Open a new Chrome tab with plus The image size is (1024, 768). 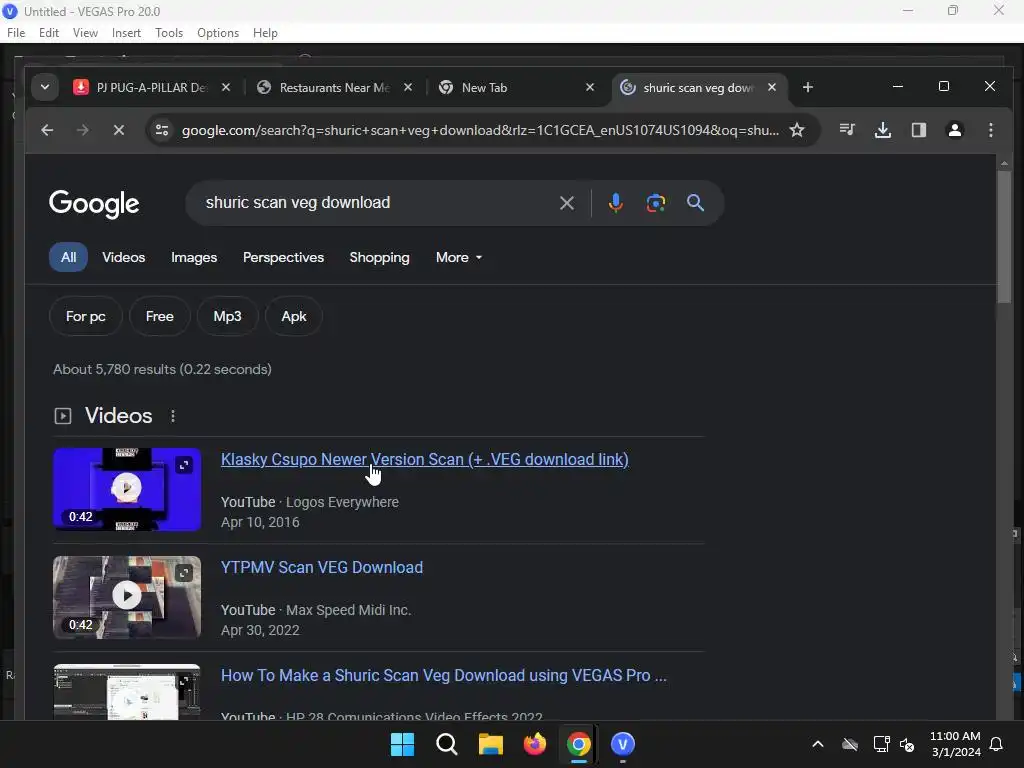(x=808, y=87)
